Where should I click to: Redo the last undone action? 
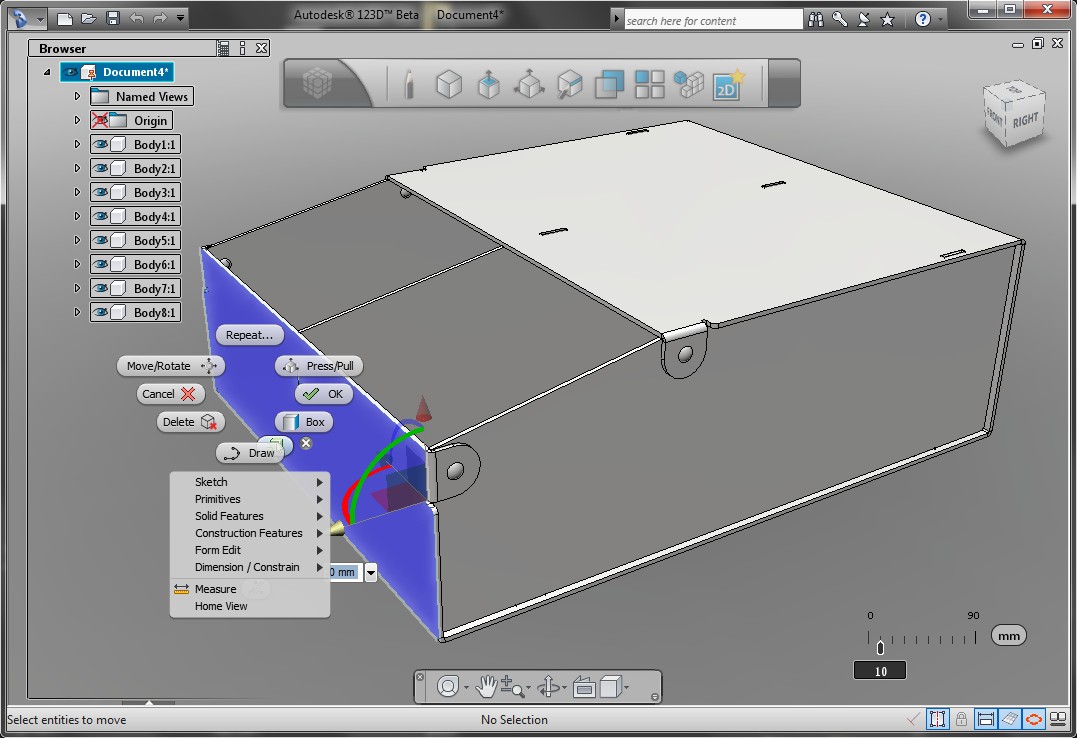click(x=159, y=19)
